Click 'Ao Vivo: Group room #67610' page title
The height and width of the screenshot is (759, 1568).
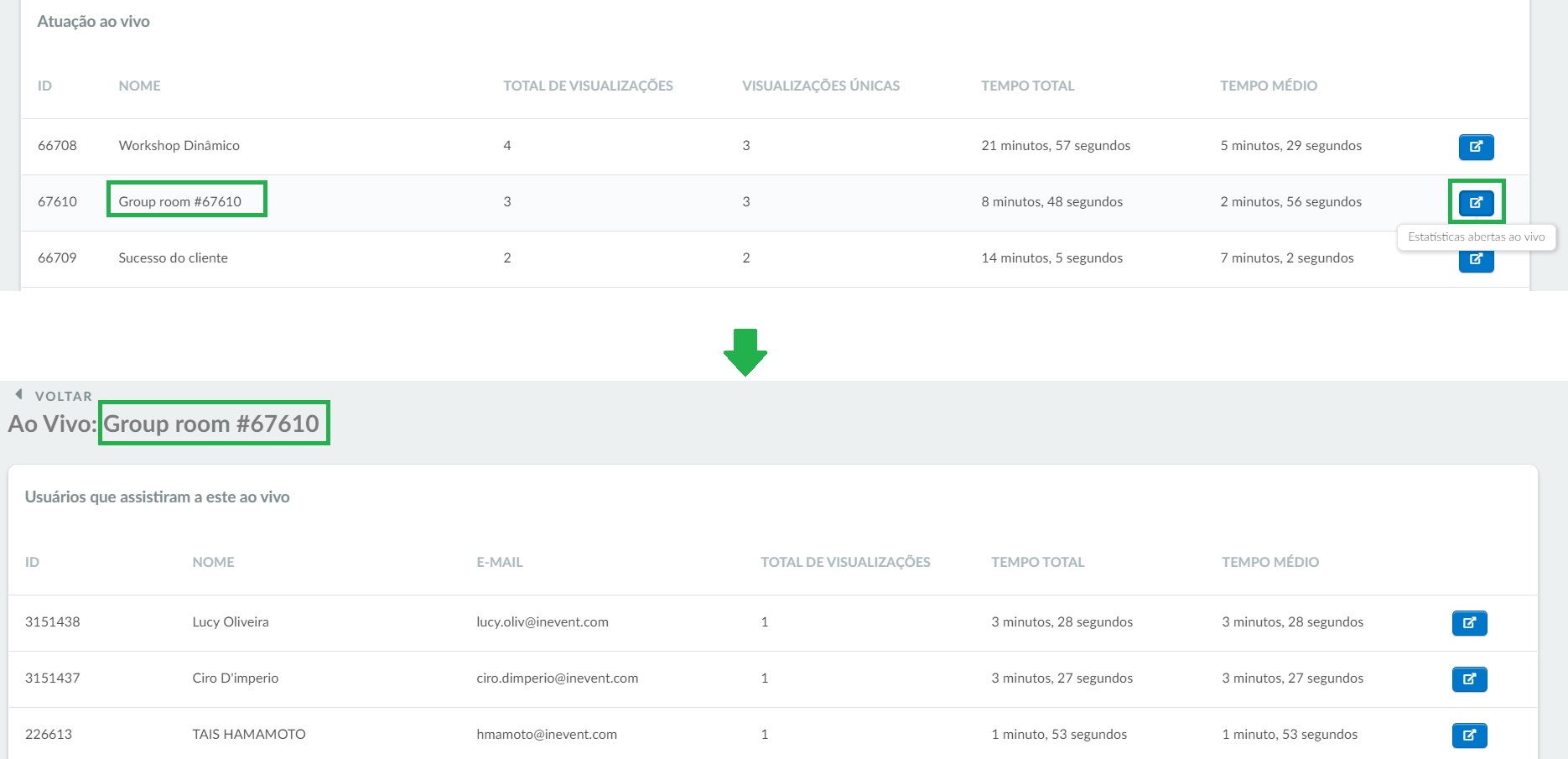(164, 424)
